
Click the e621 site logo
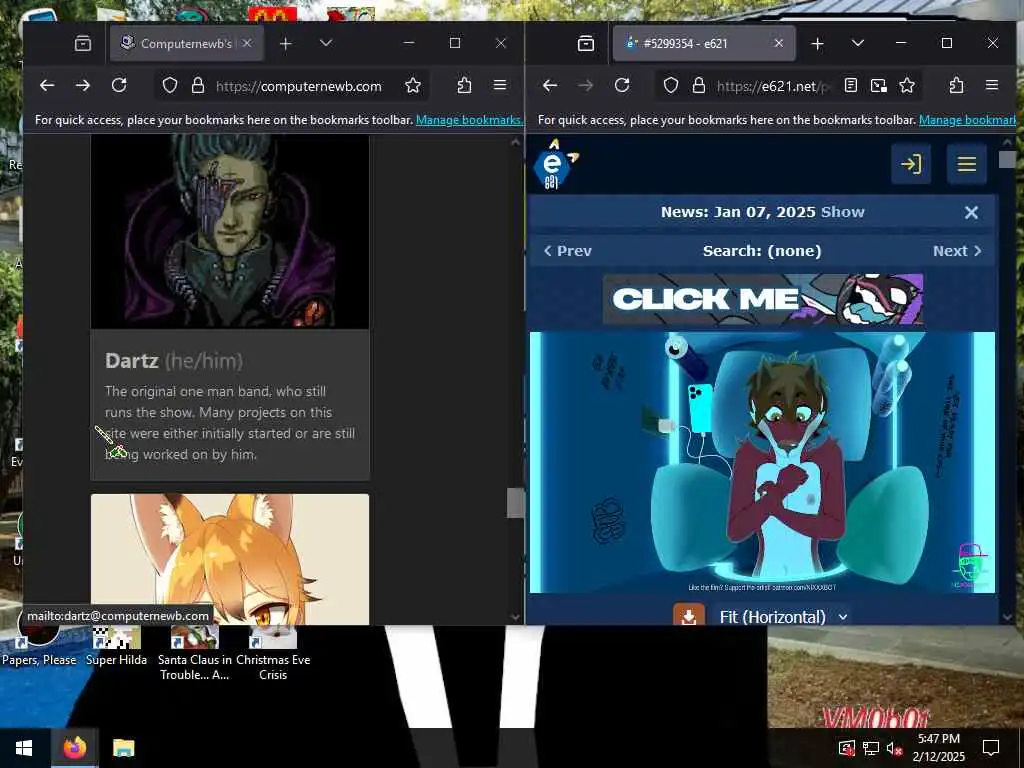click(x=554, y=165)
